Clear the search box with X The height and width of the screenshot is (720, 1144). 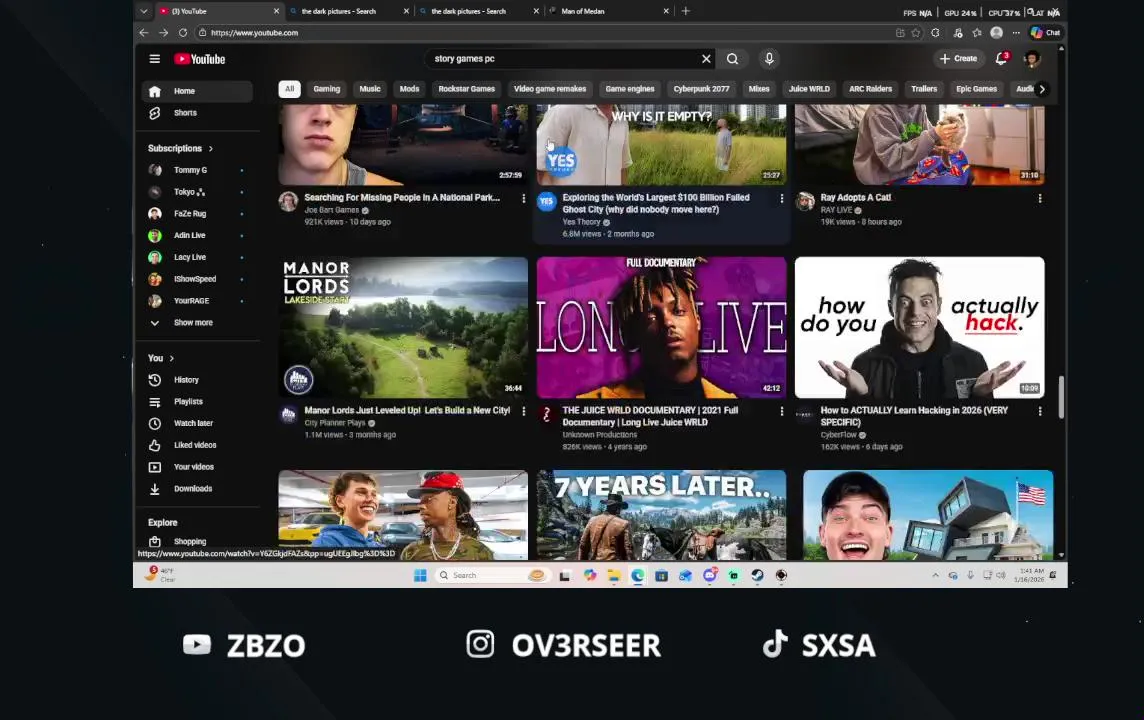(x=706, y=59)
